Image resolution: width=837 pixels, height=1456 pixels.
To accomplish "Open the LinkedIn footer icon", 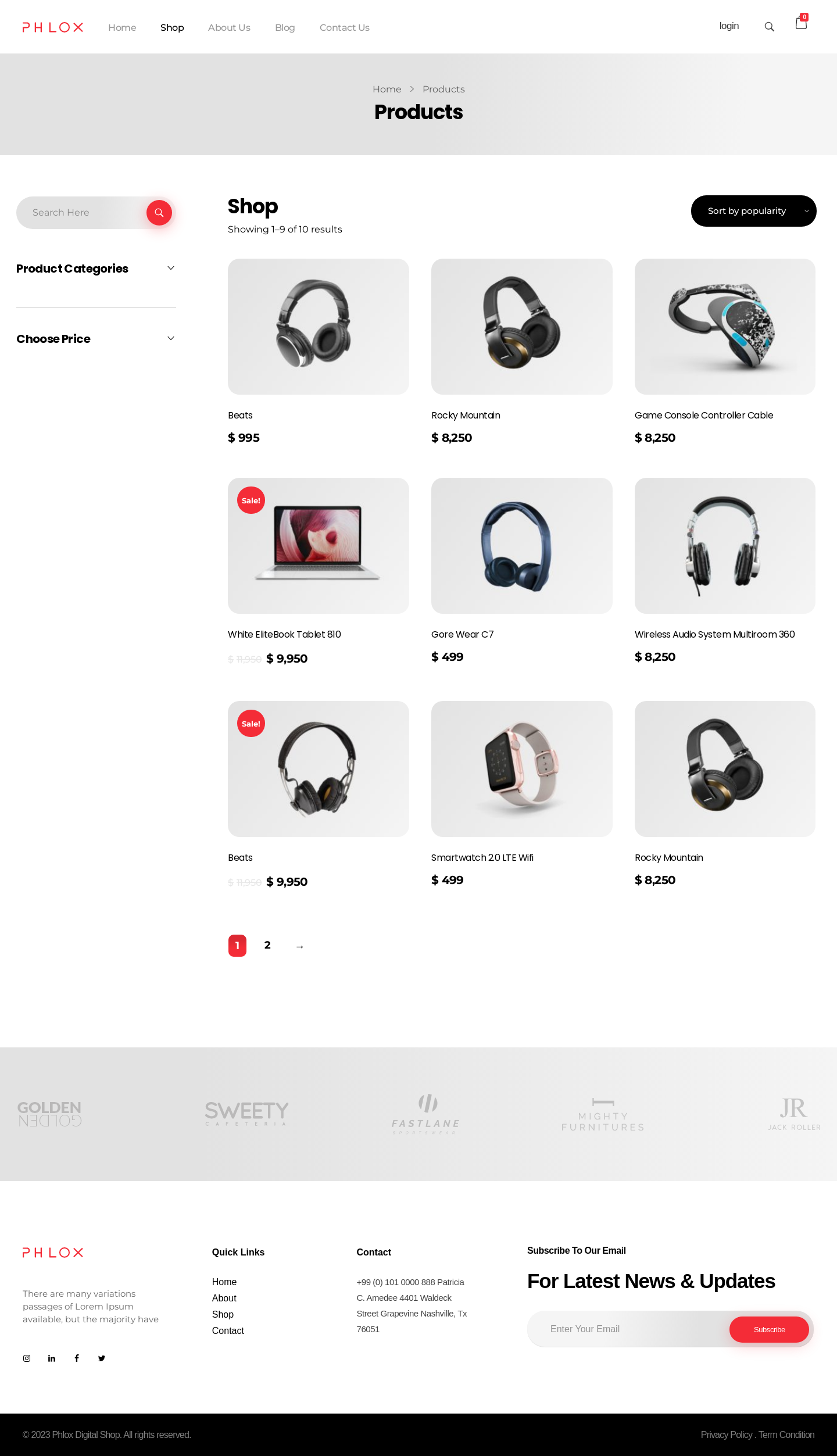I will pyautogui.click(x=52, y=1358).
